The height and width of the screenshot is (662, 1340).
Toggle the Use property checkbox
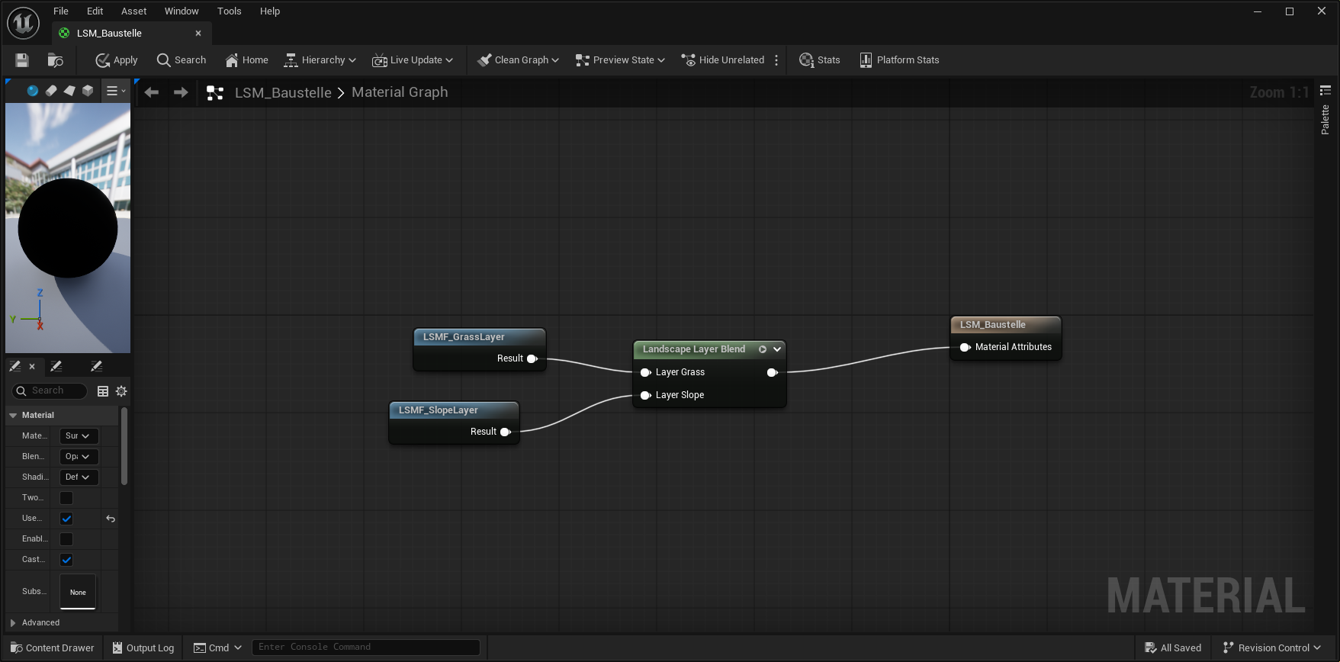[x=66, y=519]
